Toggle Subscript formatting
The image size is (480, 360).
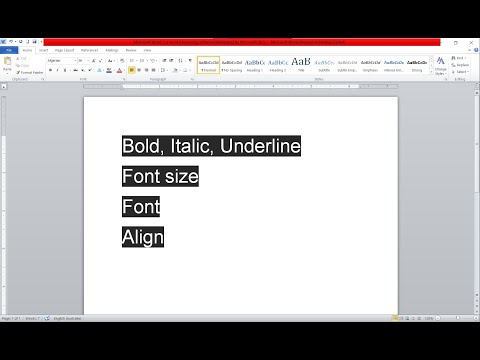pos(83,70)
